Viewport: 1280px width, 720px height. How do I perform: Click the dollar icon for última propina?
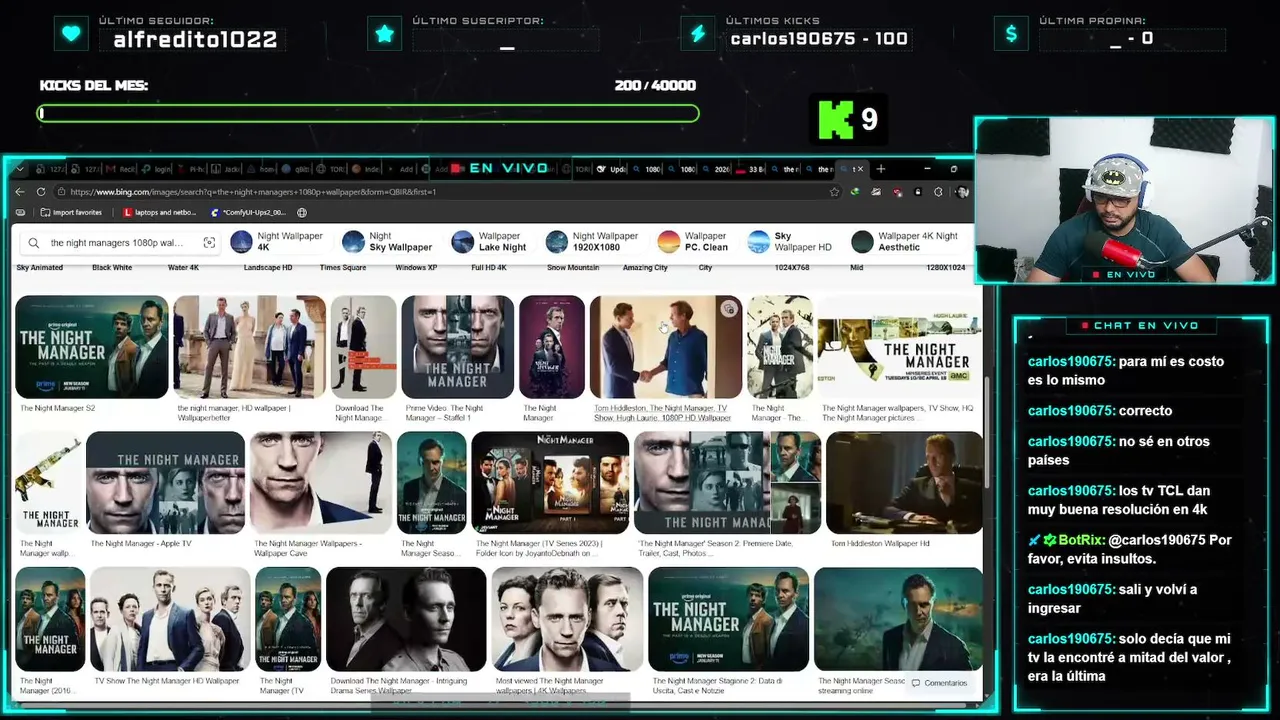click(x=1011, y=34)
